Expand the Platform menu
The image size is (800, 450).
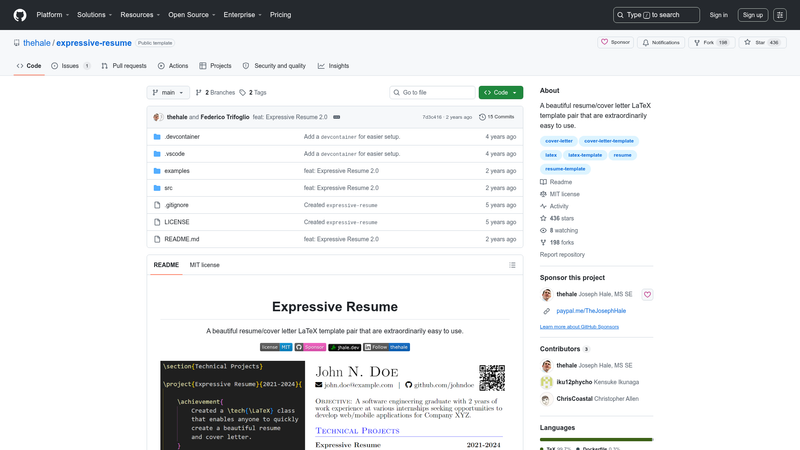tap(53, 15)
